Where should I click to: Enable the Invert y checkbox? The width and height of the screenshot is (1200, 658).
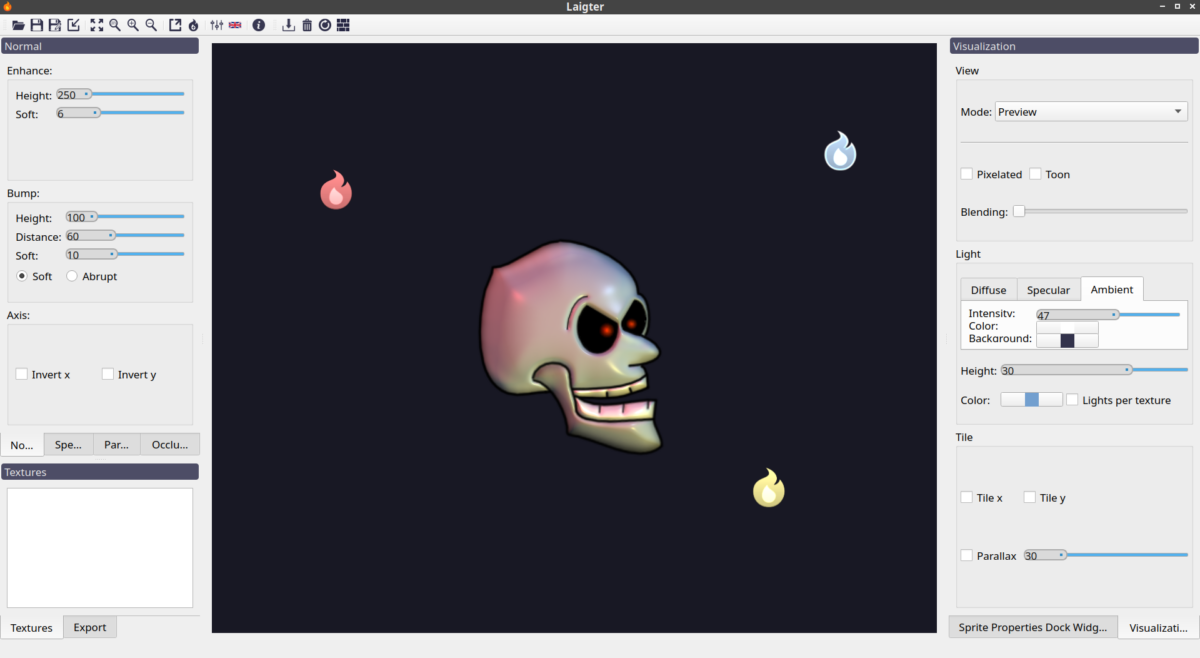coord(108,374)
